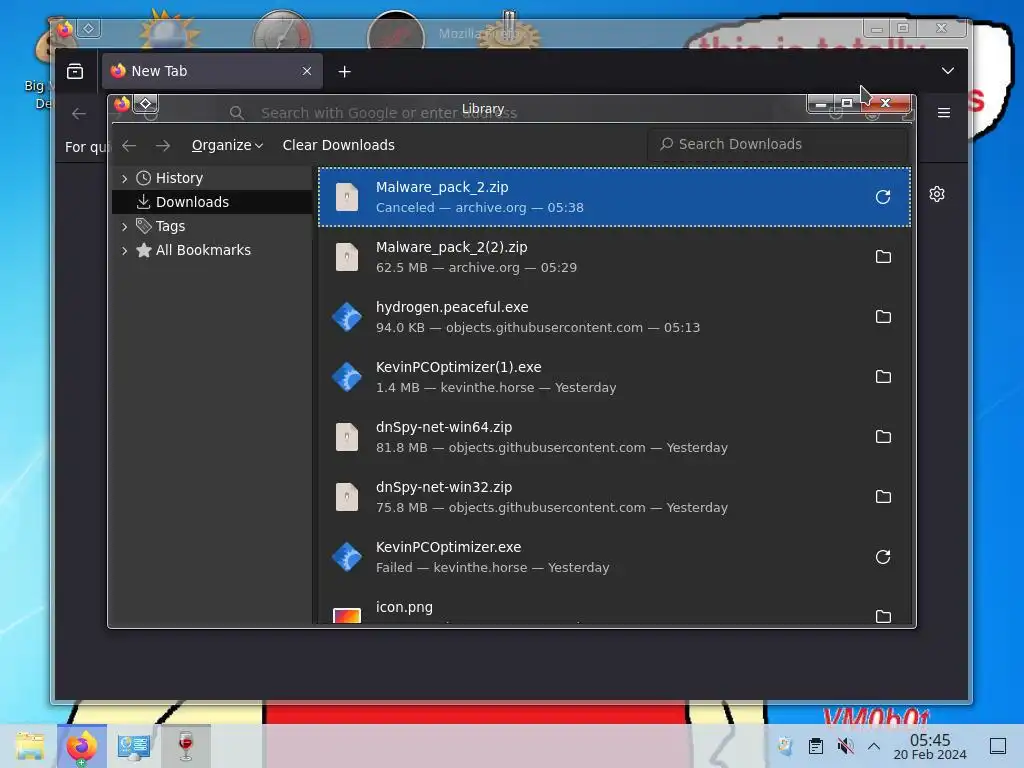Expand the History tree node
The width and height of the screenshot is (1024, 768).
[125, 178]
